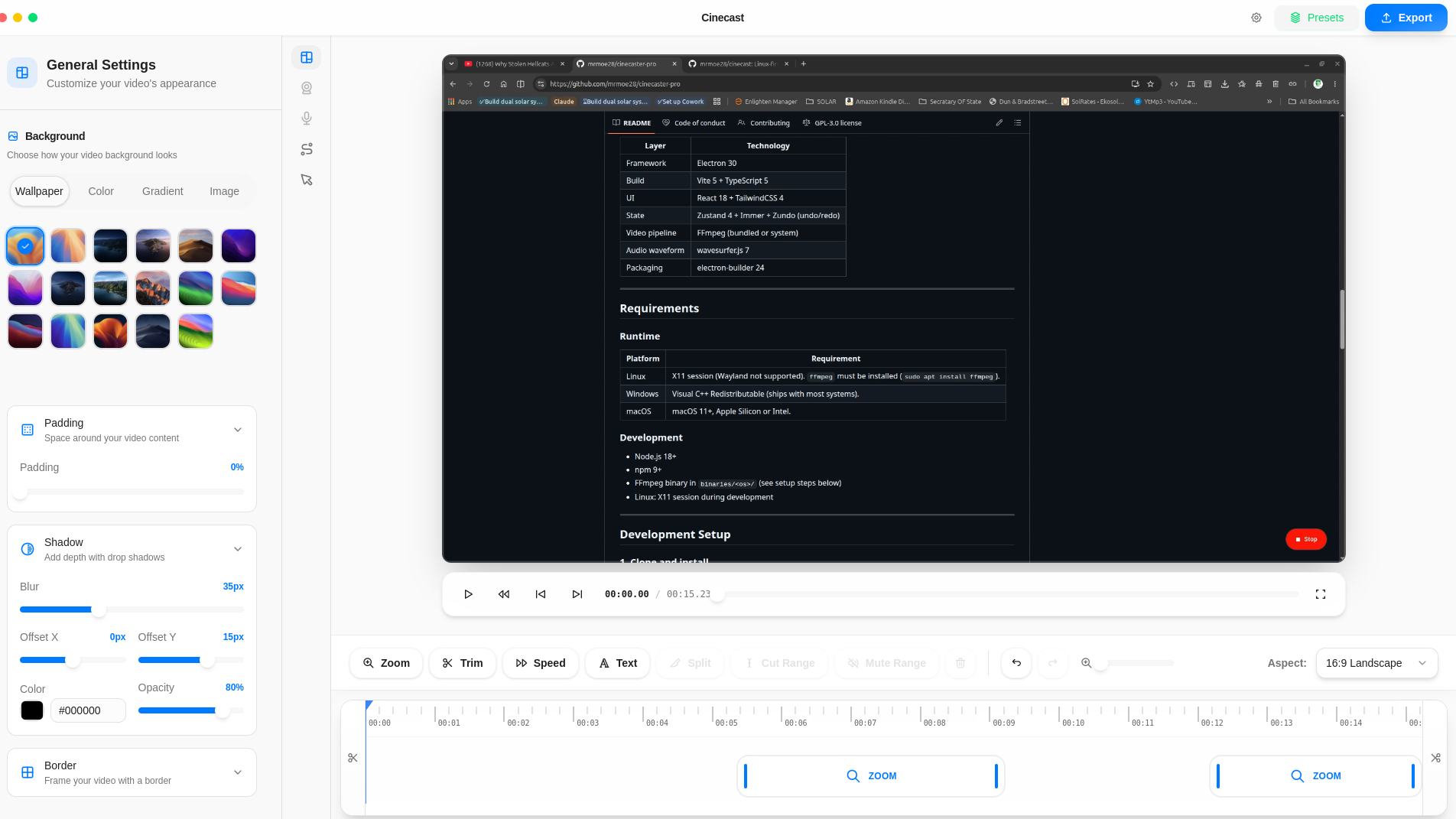
Task: Switch to the Color background tab
Action: [101, 191]
